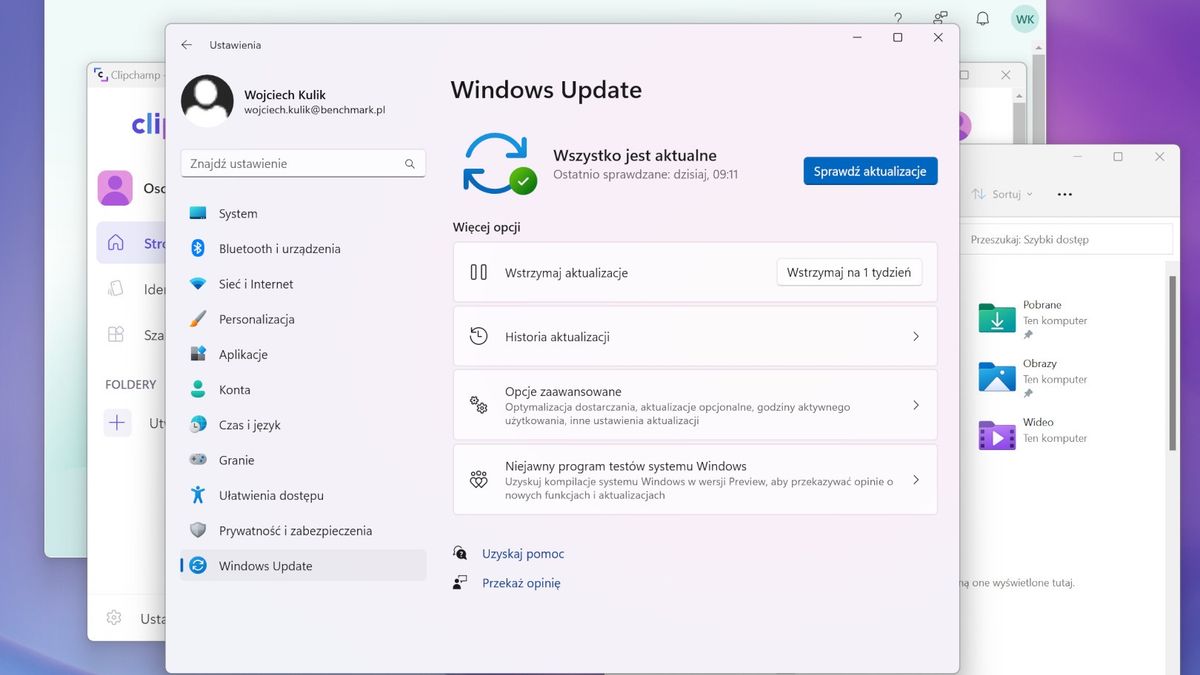Open notifications bell in background window
The width and height of the screenshot is (1200, 675).
(x=983, y=18)
